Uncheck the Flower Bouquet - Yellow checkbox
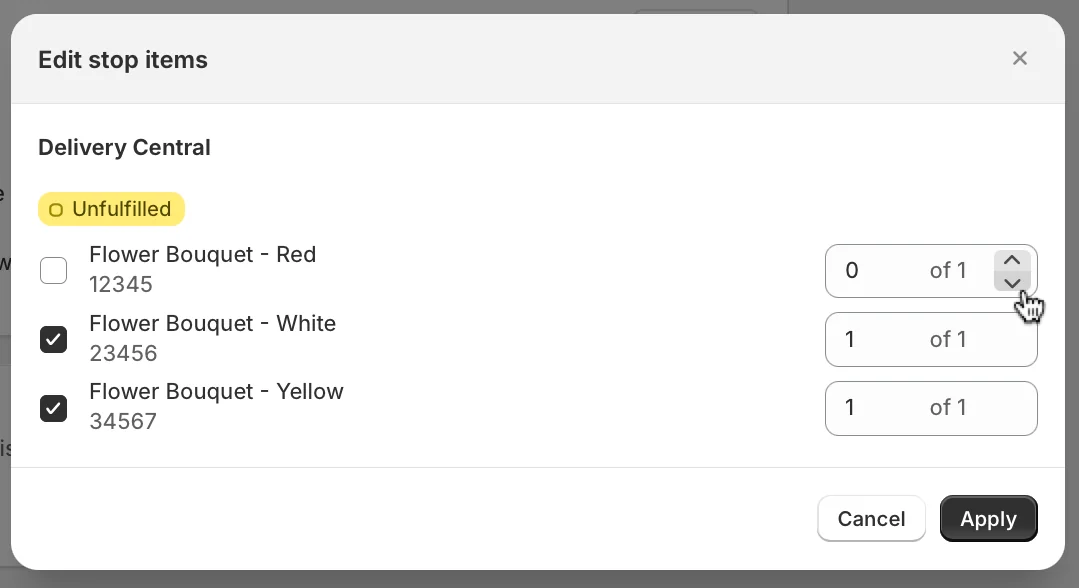 [54, 408]
